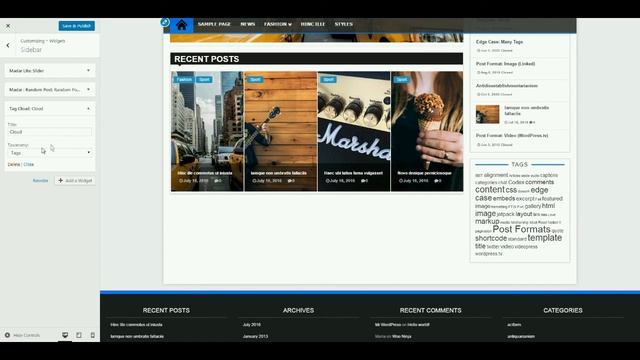Click the 'wordpress.tv' tag in cloud

point(489,254)
